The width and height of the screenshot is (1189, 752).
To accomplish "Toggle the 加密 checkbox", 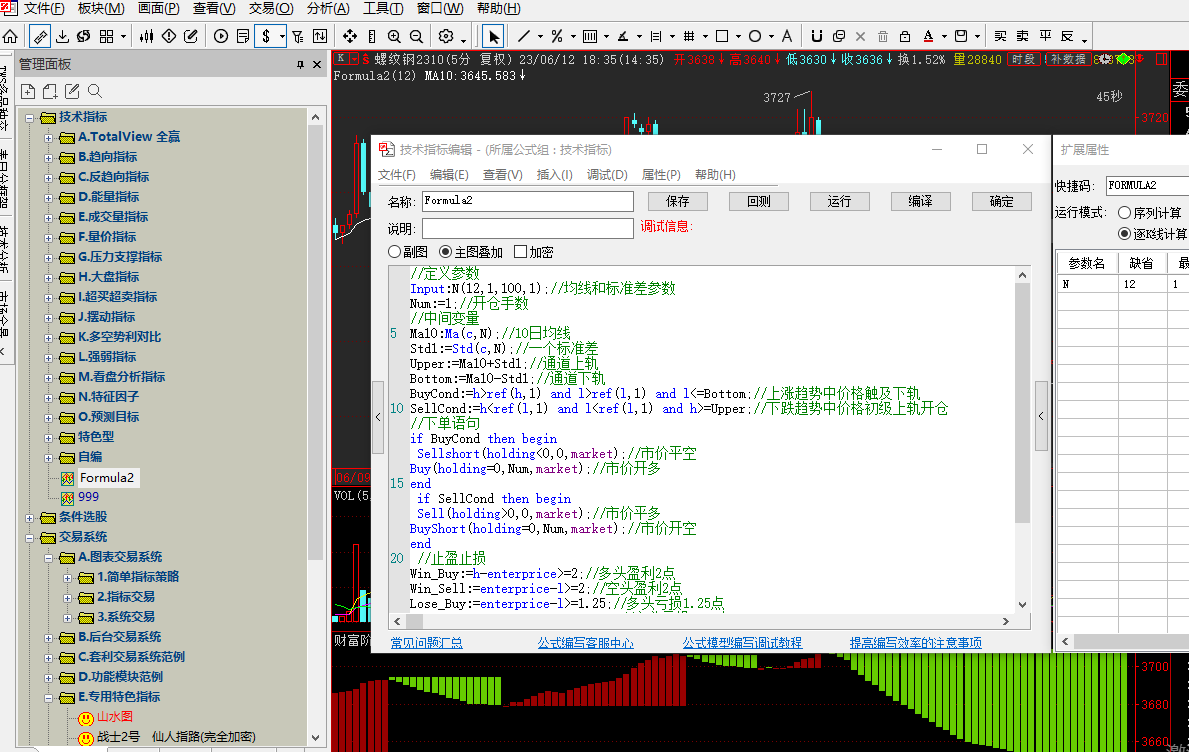I will [520, 252].
